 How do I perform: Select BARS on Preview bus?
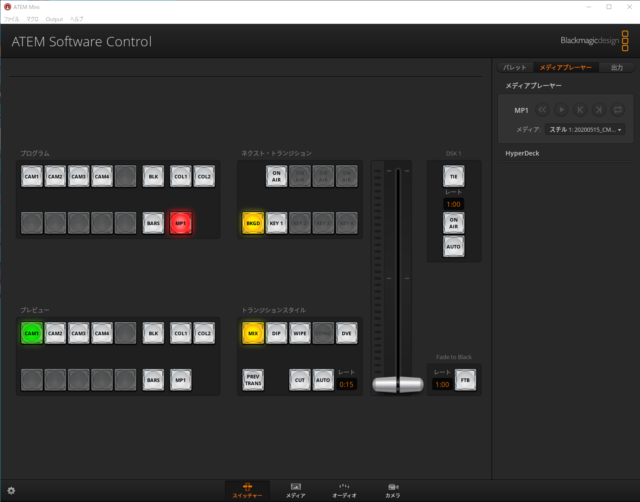coord(153,380)
